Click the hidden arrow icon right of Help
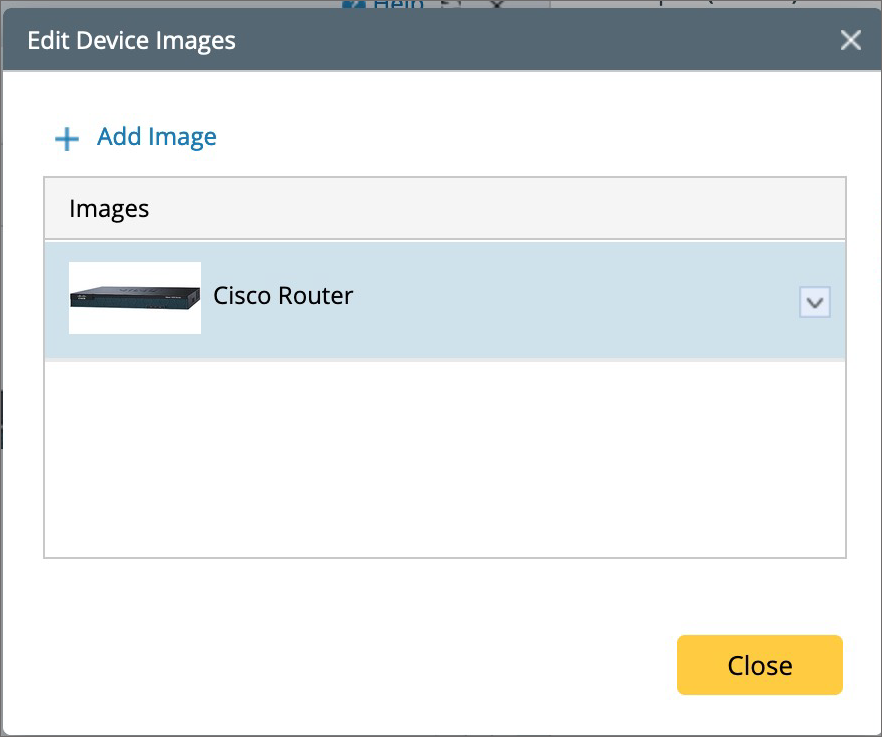Screen dimensions: 882x737 tap(450, 5)
